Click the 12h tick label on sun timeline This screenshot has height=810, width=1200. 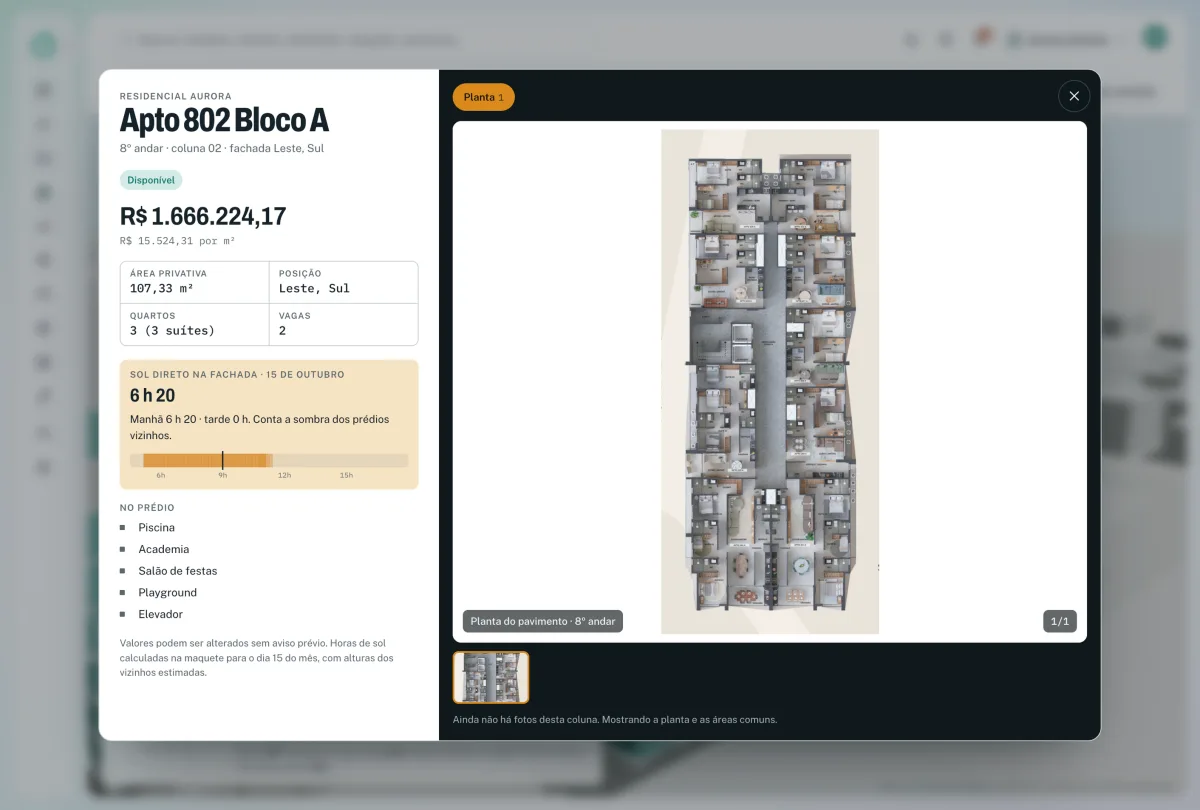point(284,475)
